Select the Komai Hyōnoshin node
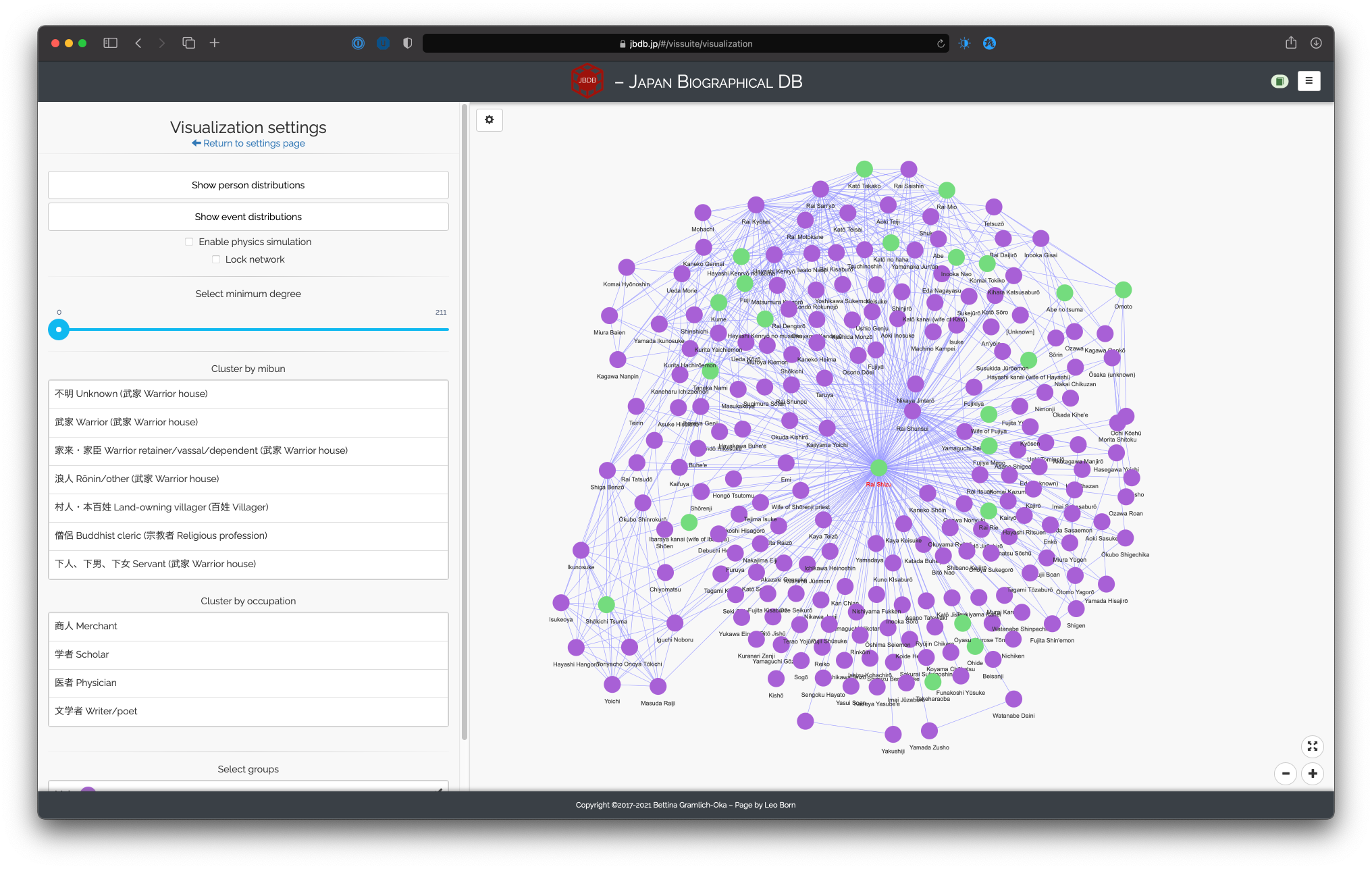Screen dimensions: 1372x869 pos(627,267)
